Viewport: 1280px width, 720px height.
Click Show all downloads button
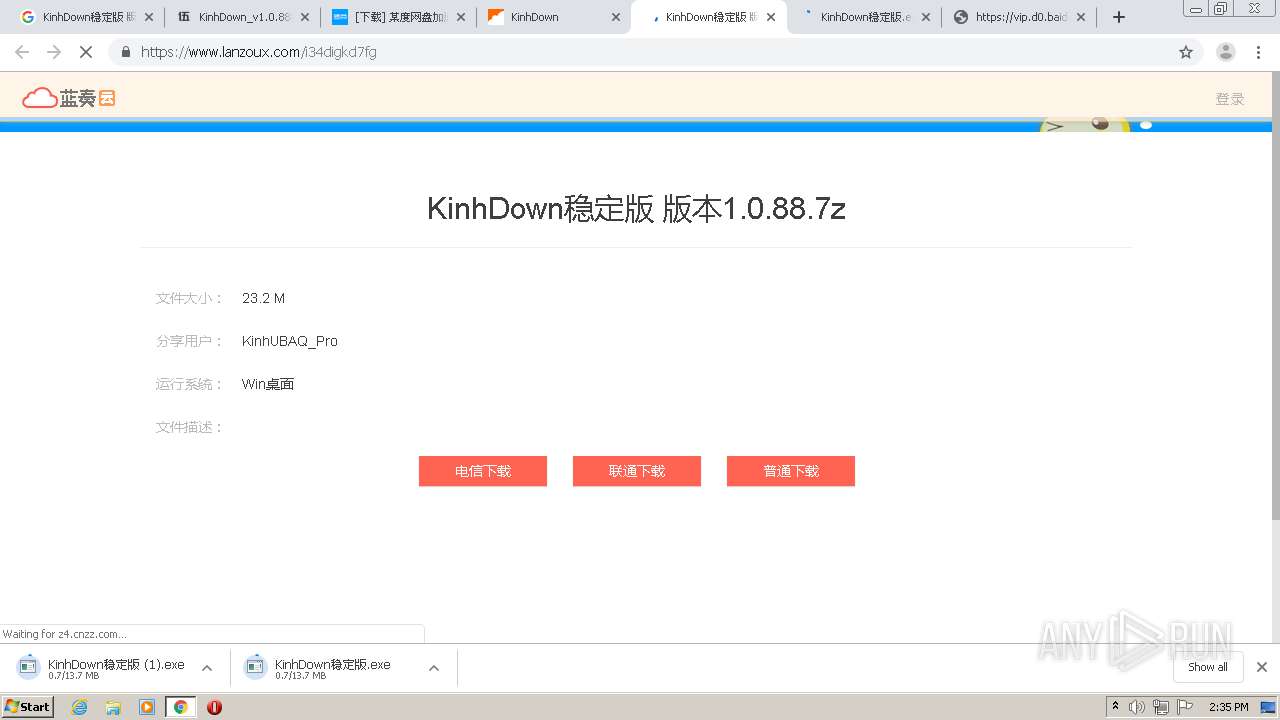[x=1208, y=667]
